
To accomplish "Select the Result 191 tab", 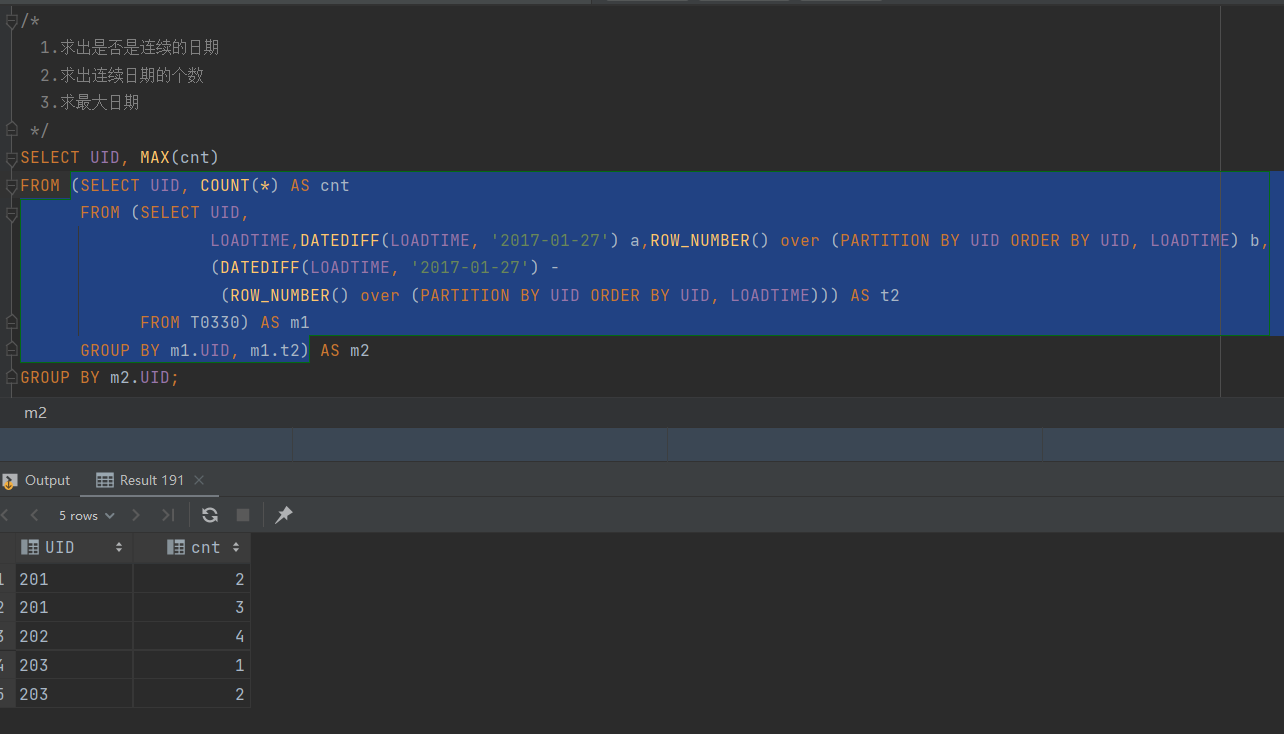I will point(151,480).
